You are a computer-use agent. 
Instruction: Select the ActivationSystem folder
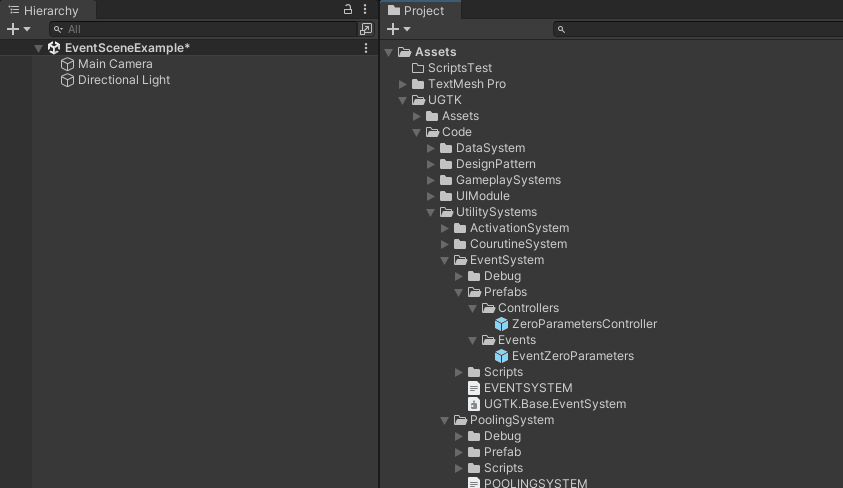519,228
